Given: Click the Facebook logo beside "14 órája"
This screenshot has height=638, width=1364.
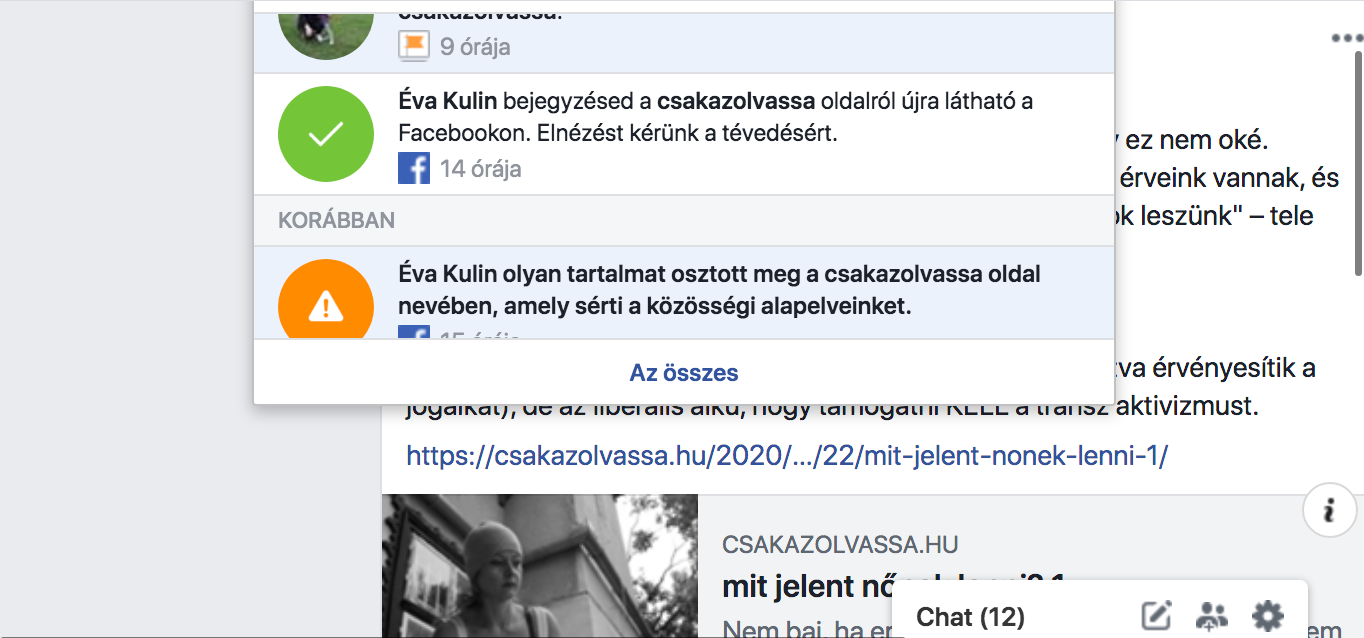Looking at the screenshot, I should point(413,168).
